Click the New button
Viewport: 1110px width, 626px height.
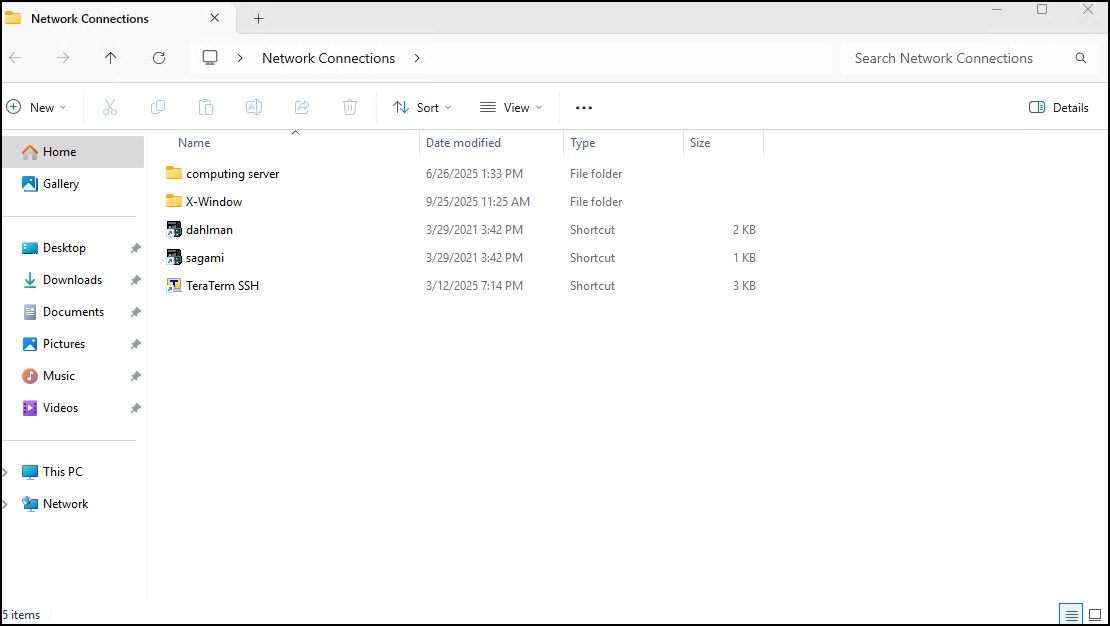[37, 107]
